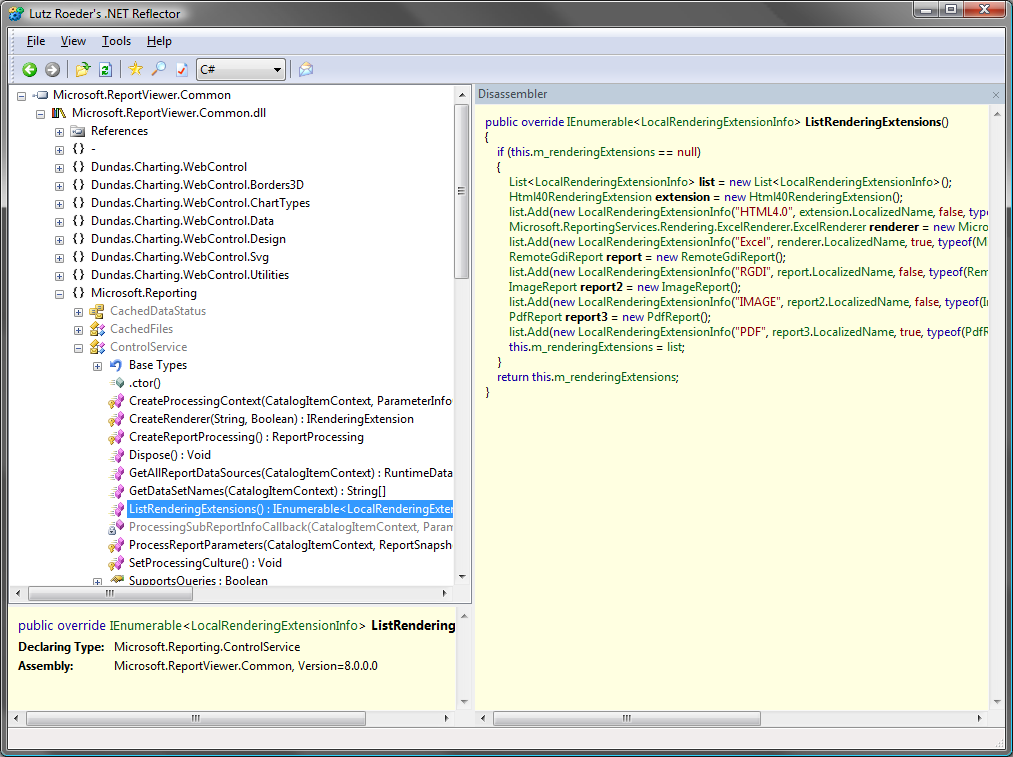Click the CachedFiles class icon
This screenshot has width=1013, height=757.
(97, 329)
